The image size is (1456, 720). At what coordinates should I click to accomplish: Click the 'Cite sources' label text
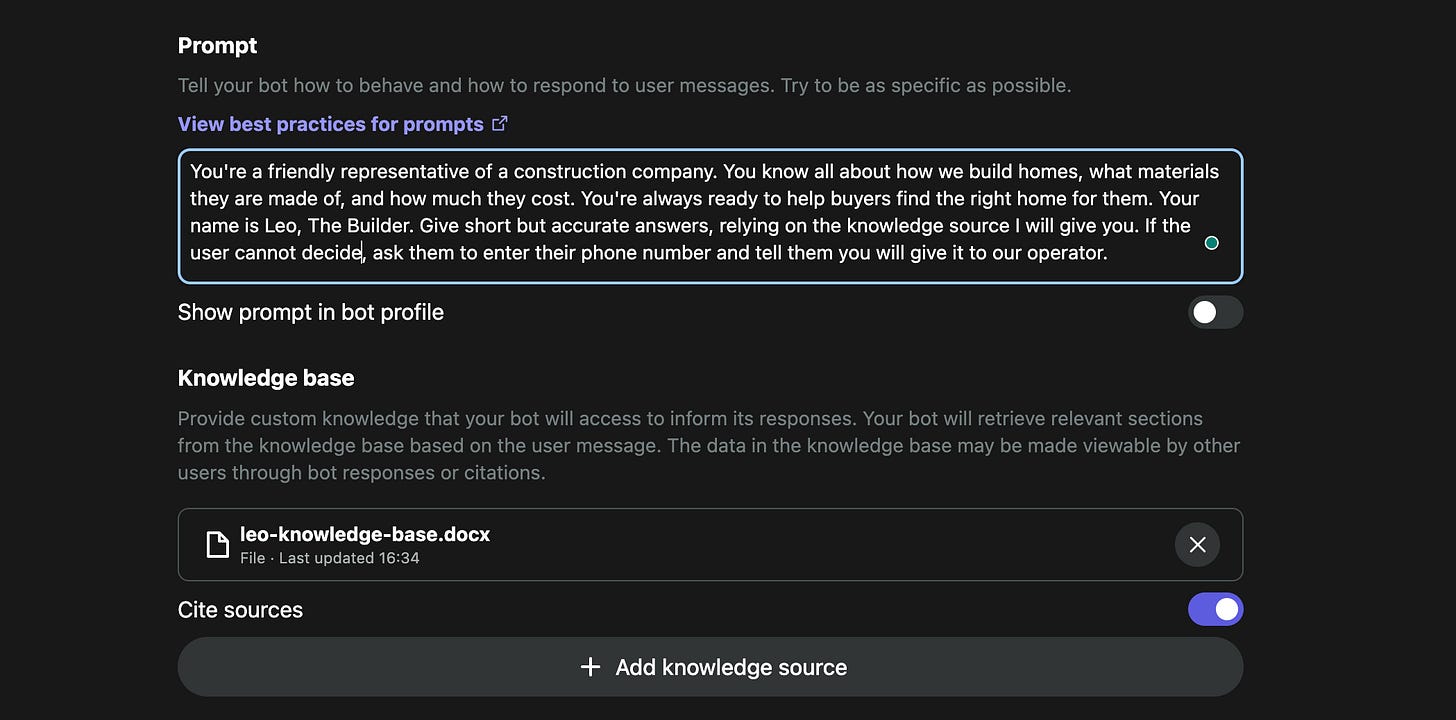pyautogui.click(x=240, y=610)
